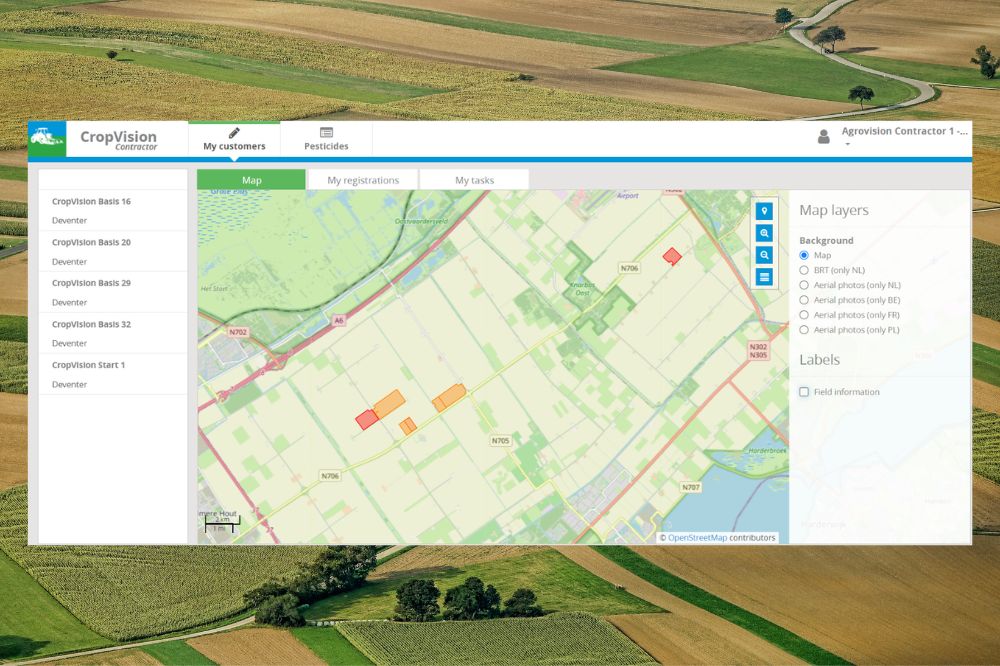The image size is (1000, 666).
Task: Open My customers via pencil icon
Action: (x=234, y=132)
